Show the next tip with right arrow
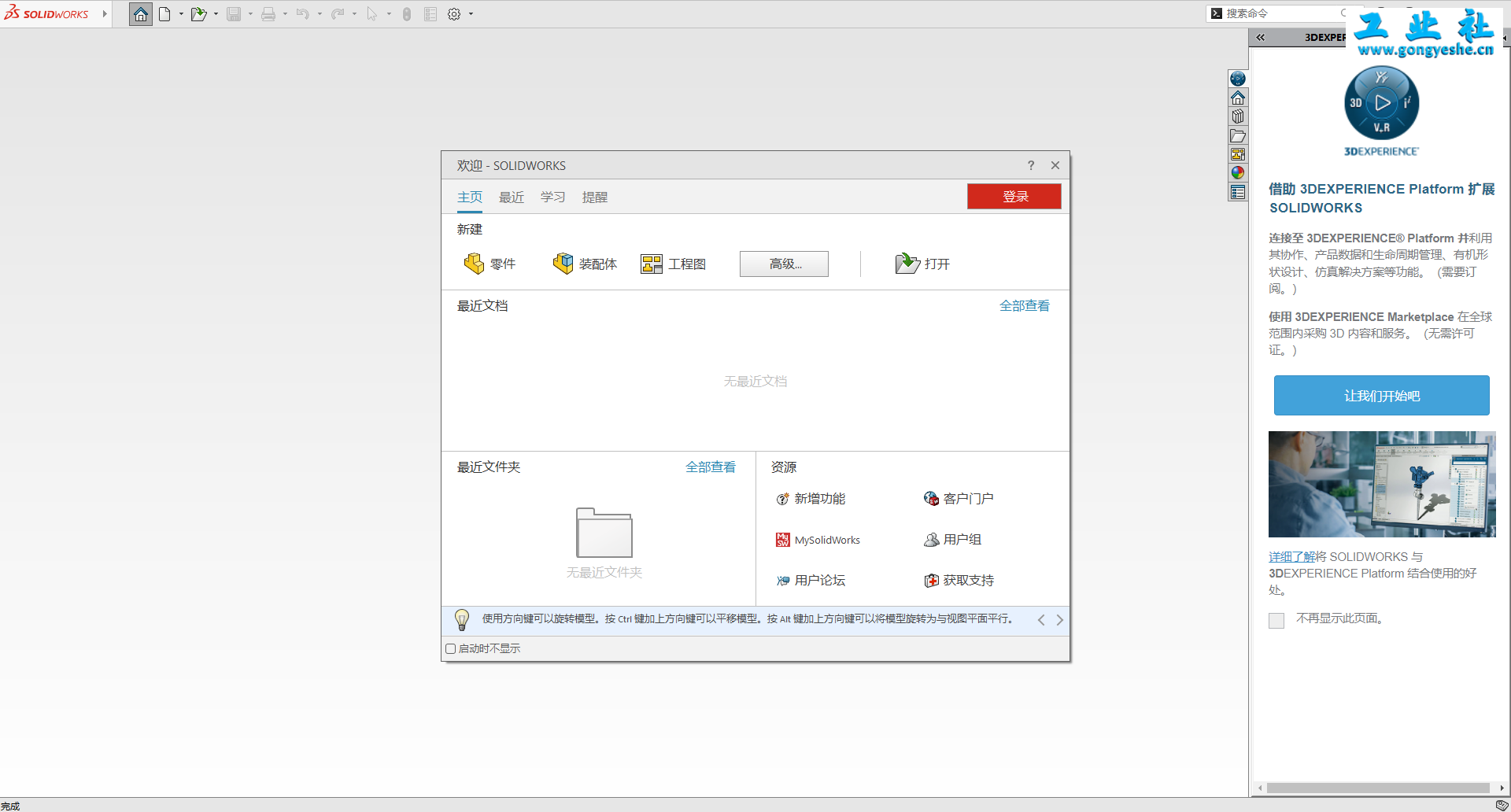 tap(1060, 620)
